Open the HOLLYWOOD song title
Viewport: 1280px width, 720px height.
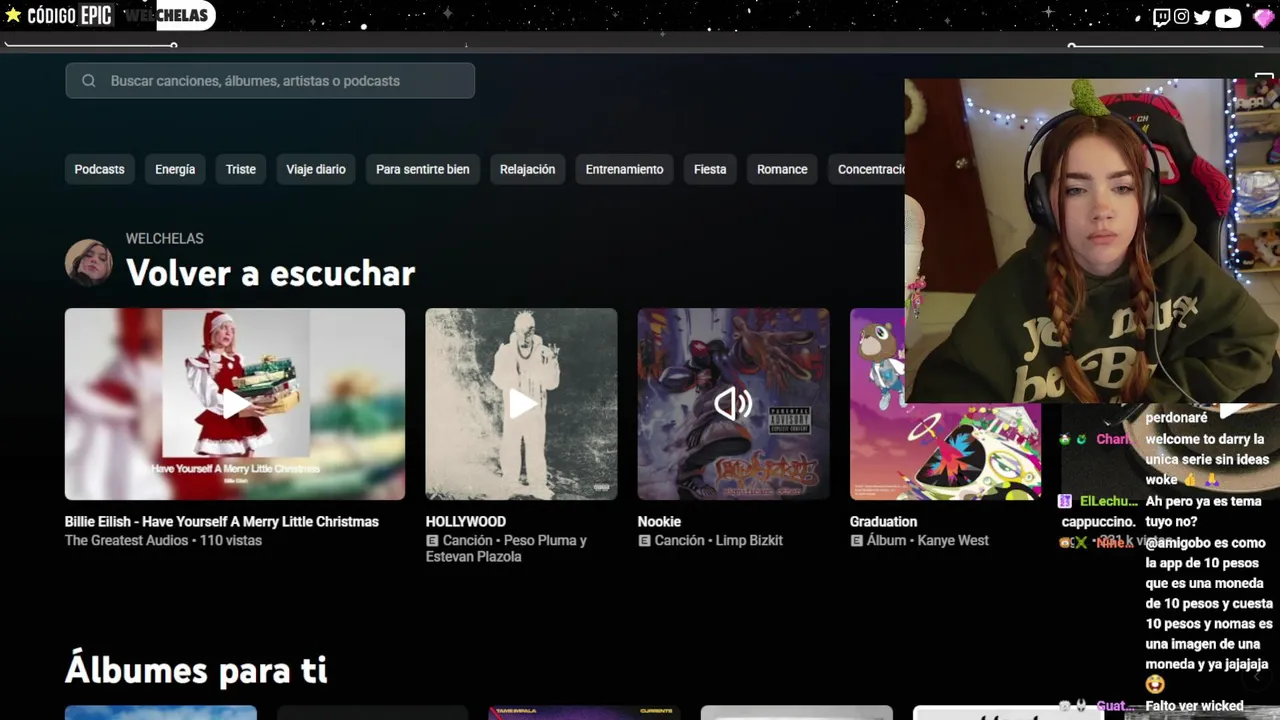pos(466,522)
